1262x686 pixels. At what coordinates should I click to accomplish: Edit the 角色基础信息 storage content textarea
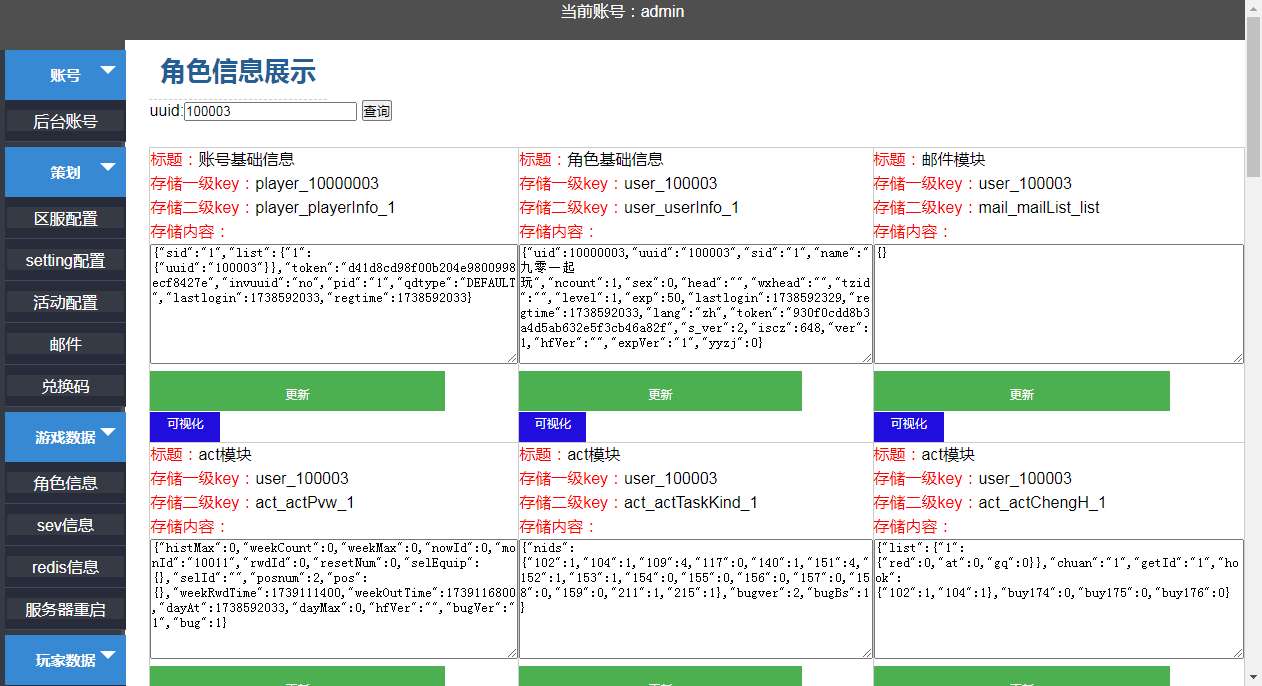[x=696, y=304]
